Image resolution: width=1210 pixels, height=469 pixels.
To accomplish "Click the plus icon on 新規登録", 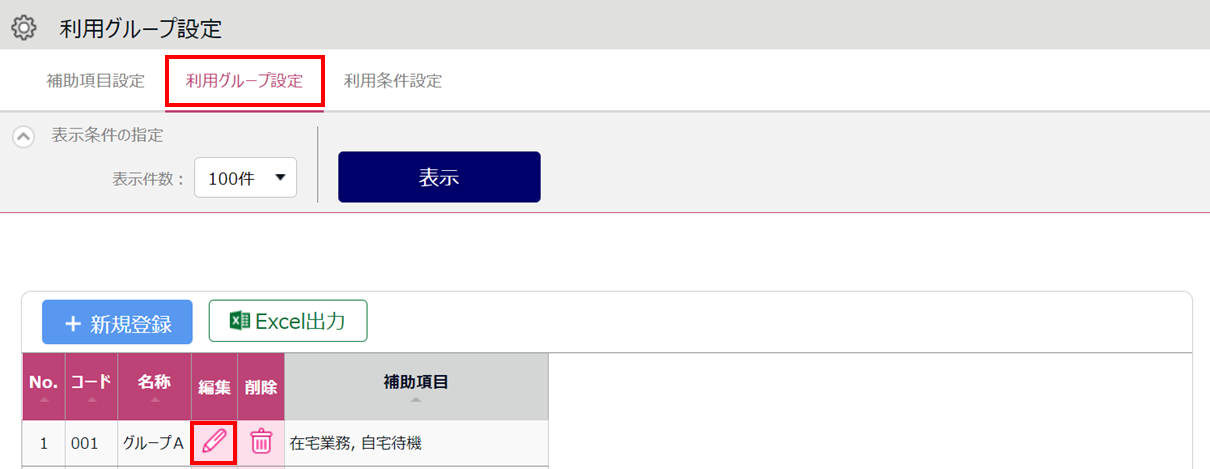I will 73,323.
